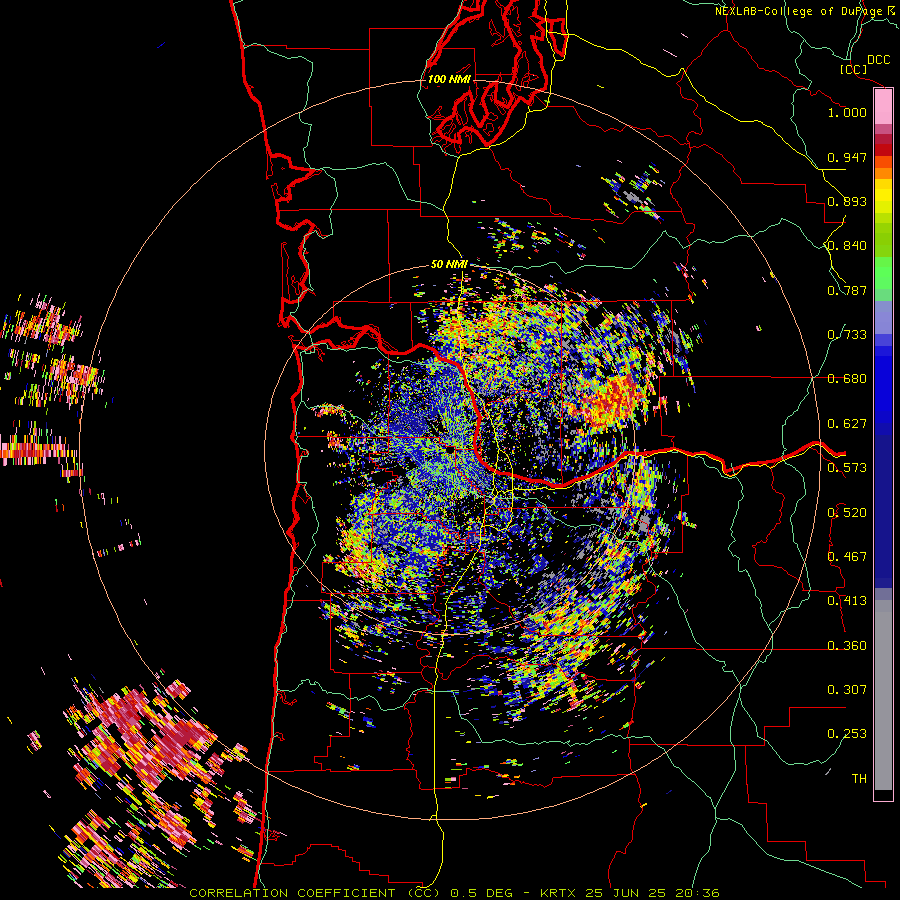Click the 0.360 color scale label
The image size is (900, 900).
[847, 646]
